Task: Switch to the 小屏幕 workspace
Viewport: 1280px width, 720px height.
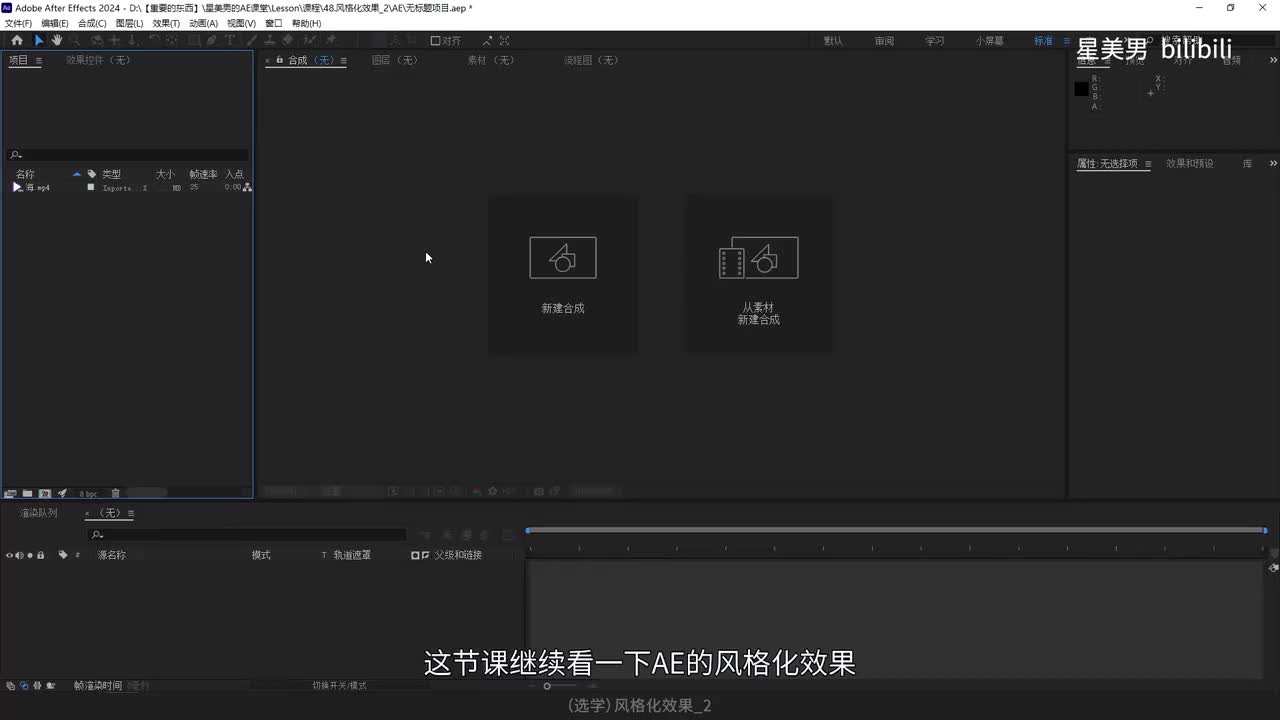Action: [990, 41]
